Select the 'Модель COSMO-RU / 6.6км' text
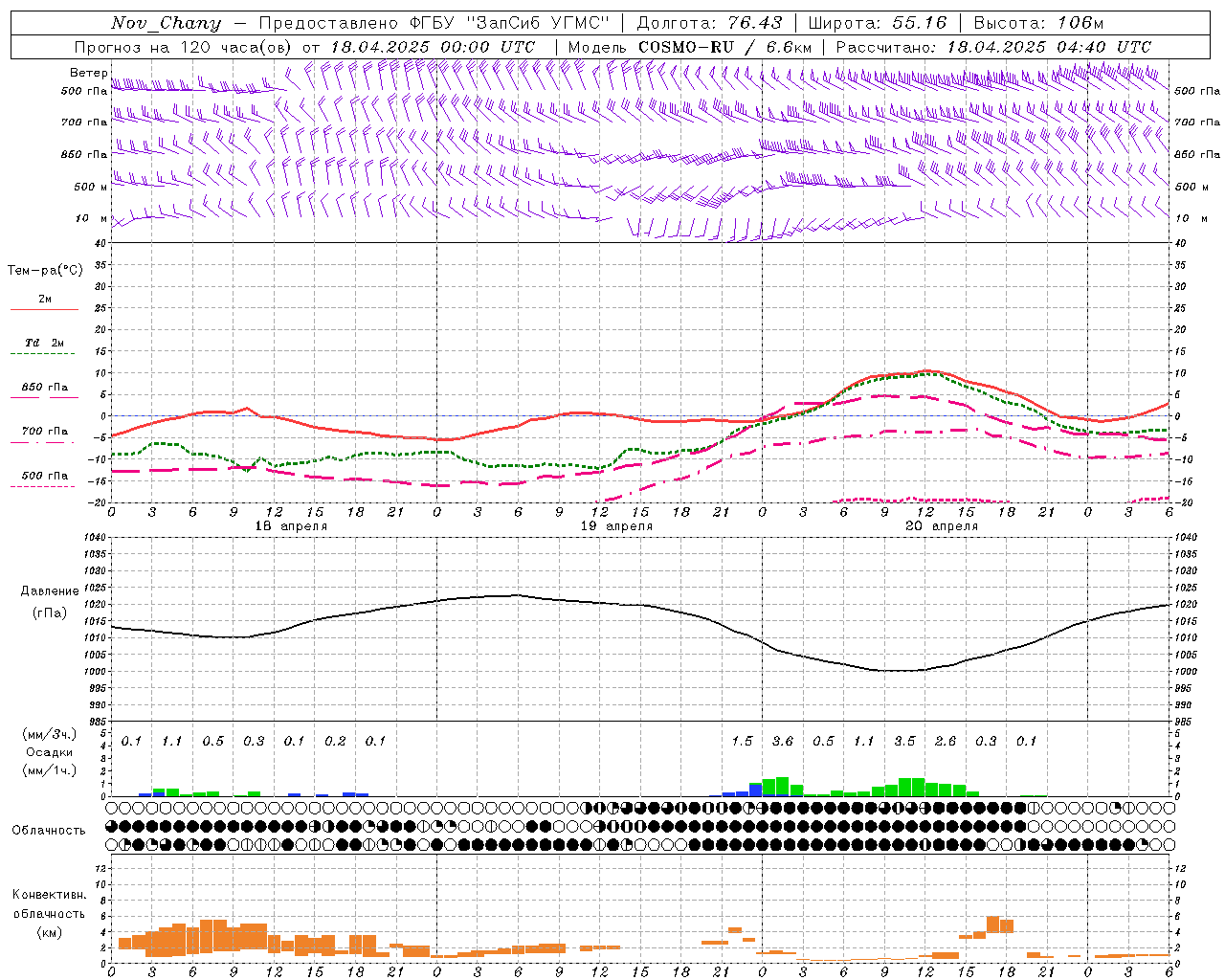This screenshot has width=1225, height=980. coord(690,47)
